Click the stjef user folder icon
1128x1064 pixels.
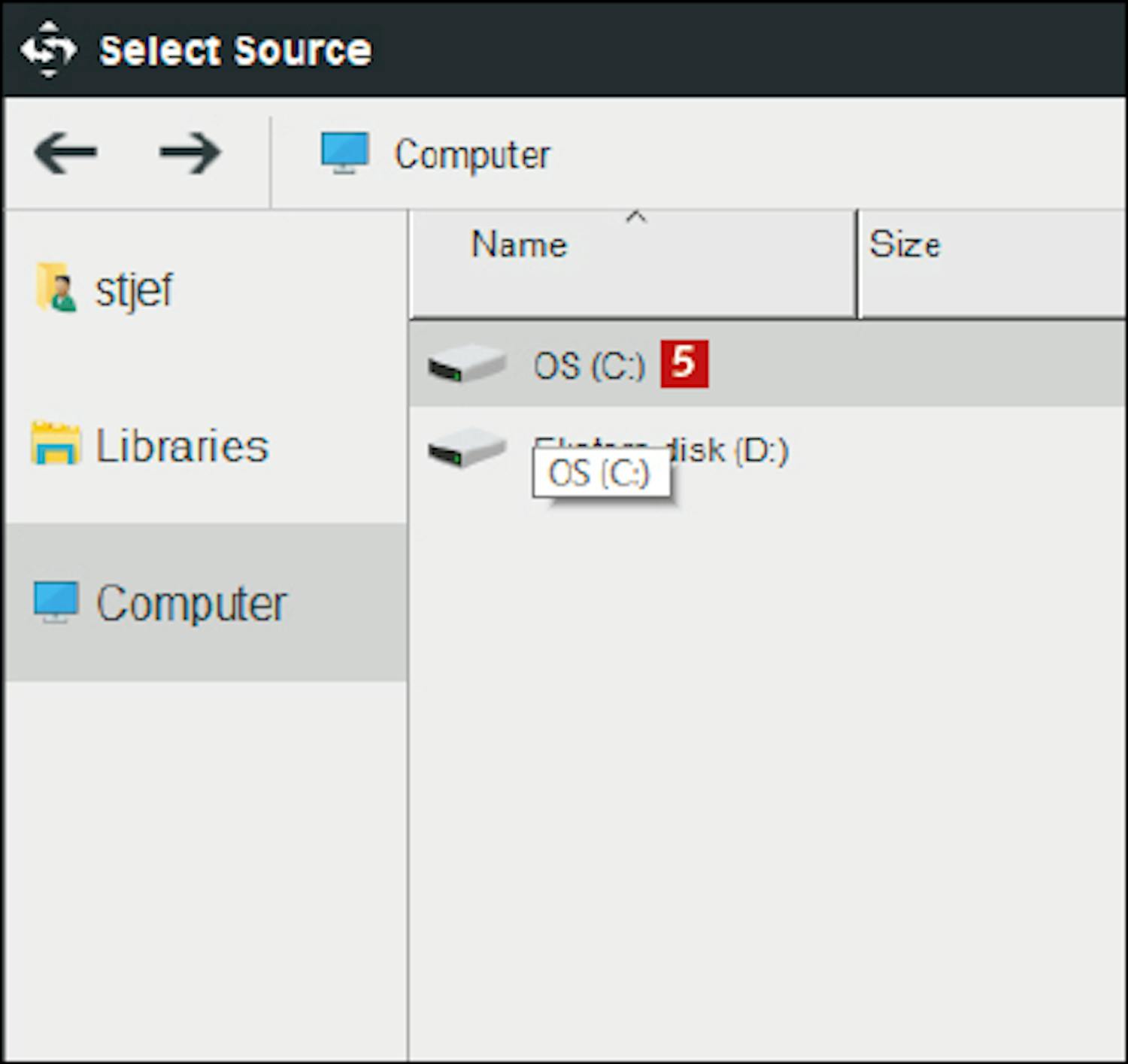point(56,288)
